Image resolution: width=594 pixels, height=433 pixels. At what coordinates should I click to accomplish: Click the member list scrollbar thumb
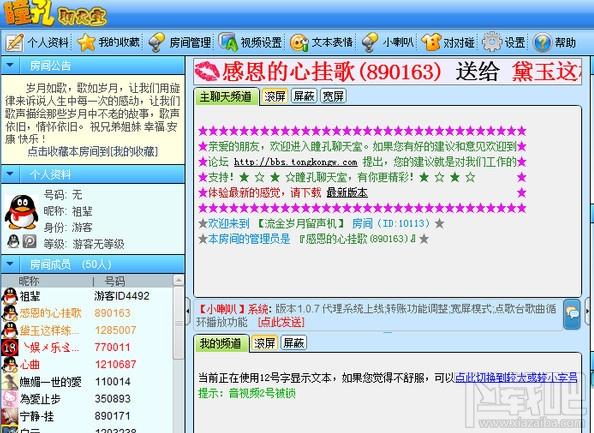[178, 322]
